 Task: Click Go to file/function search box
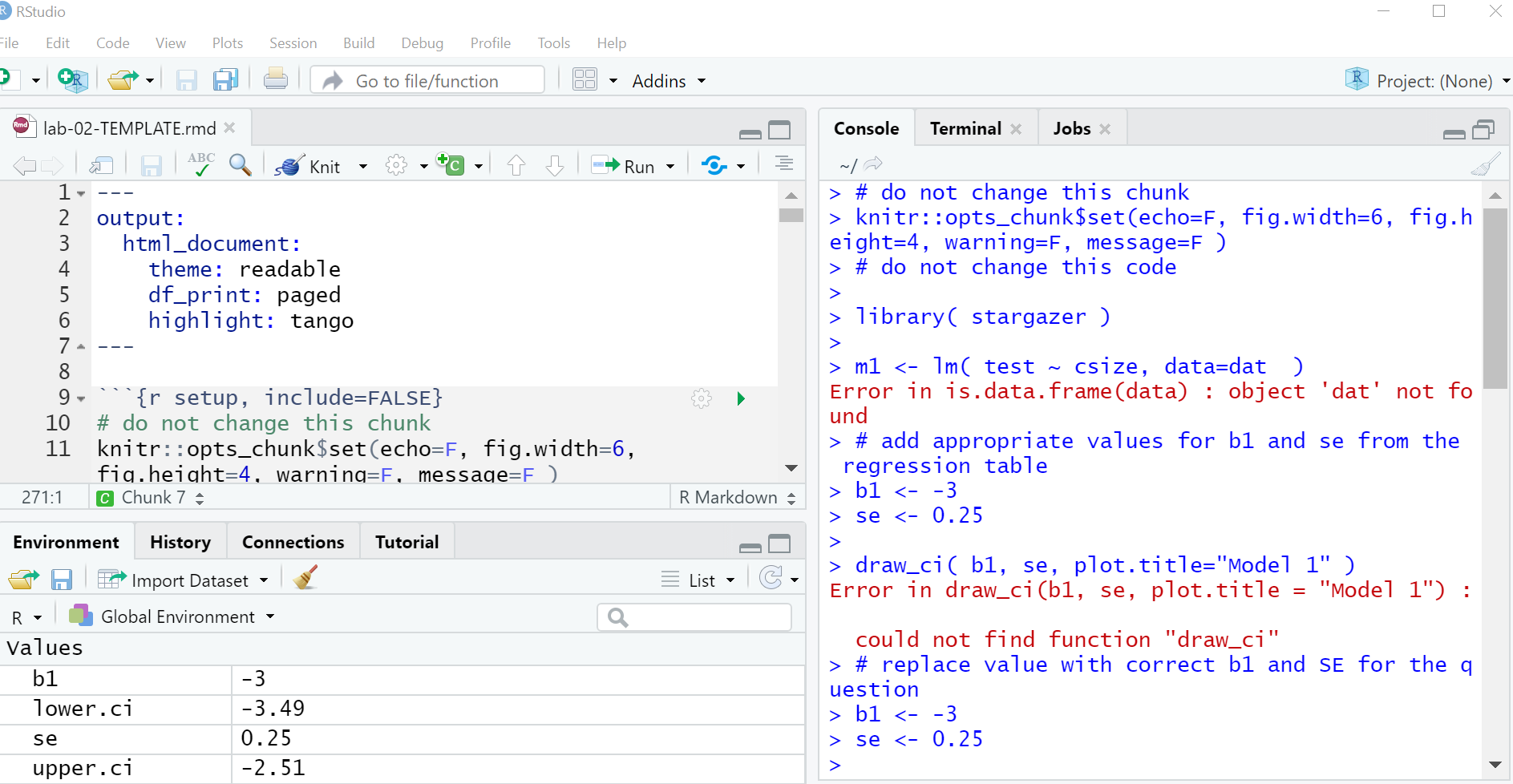pos(427,79)
